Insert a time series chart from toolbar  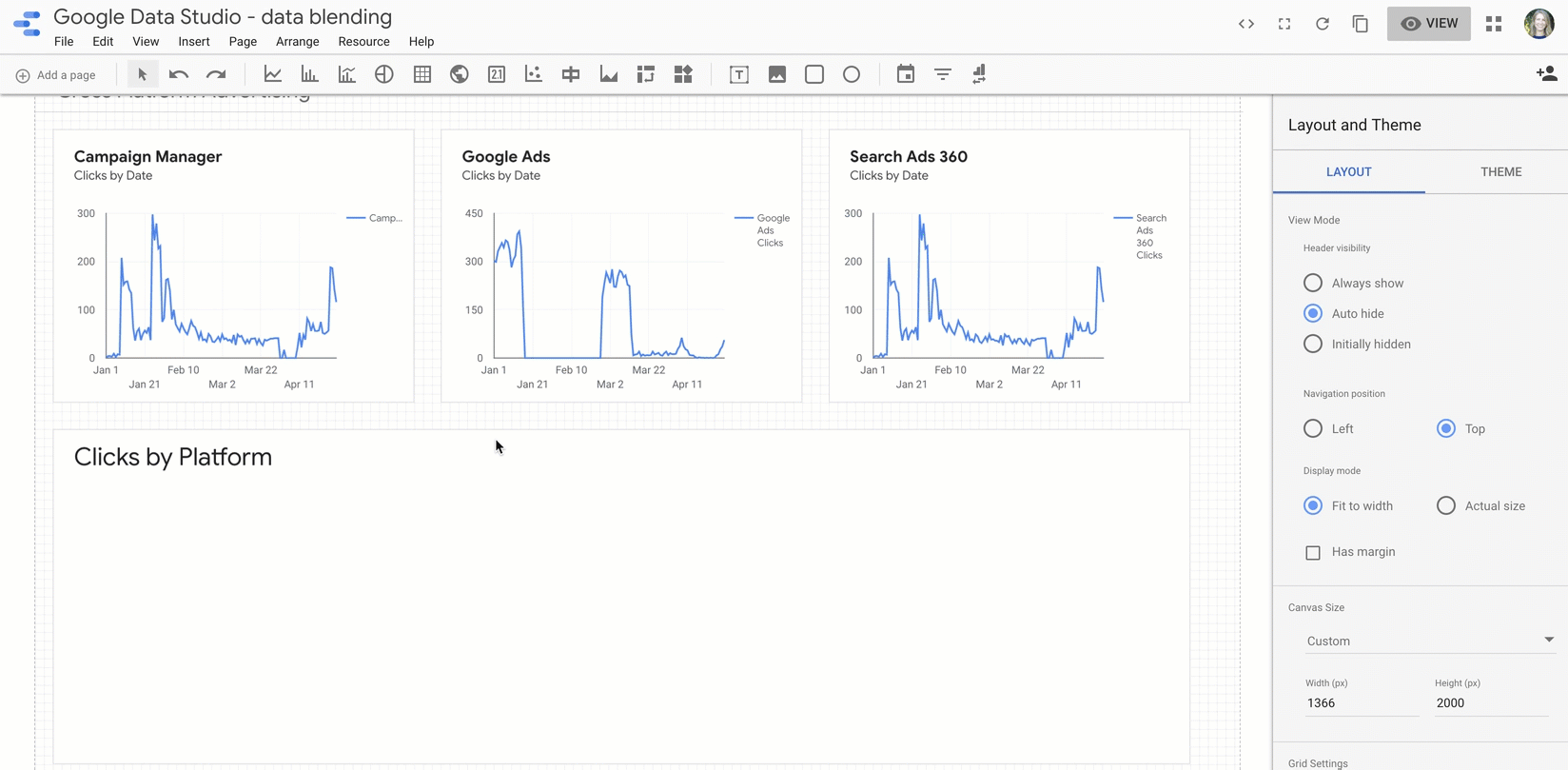tap(273, 74)
